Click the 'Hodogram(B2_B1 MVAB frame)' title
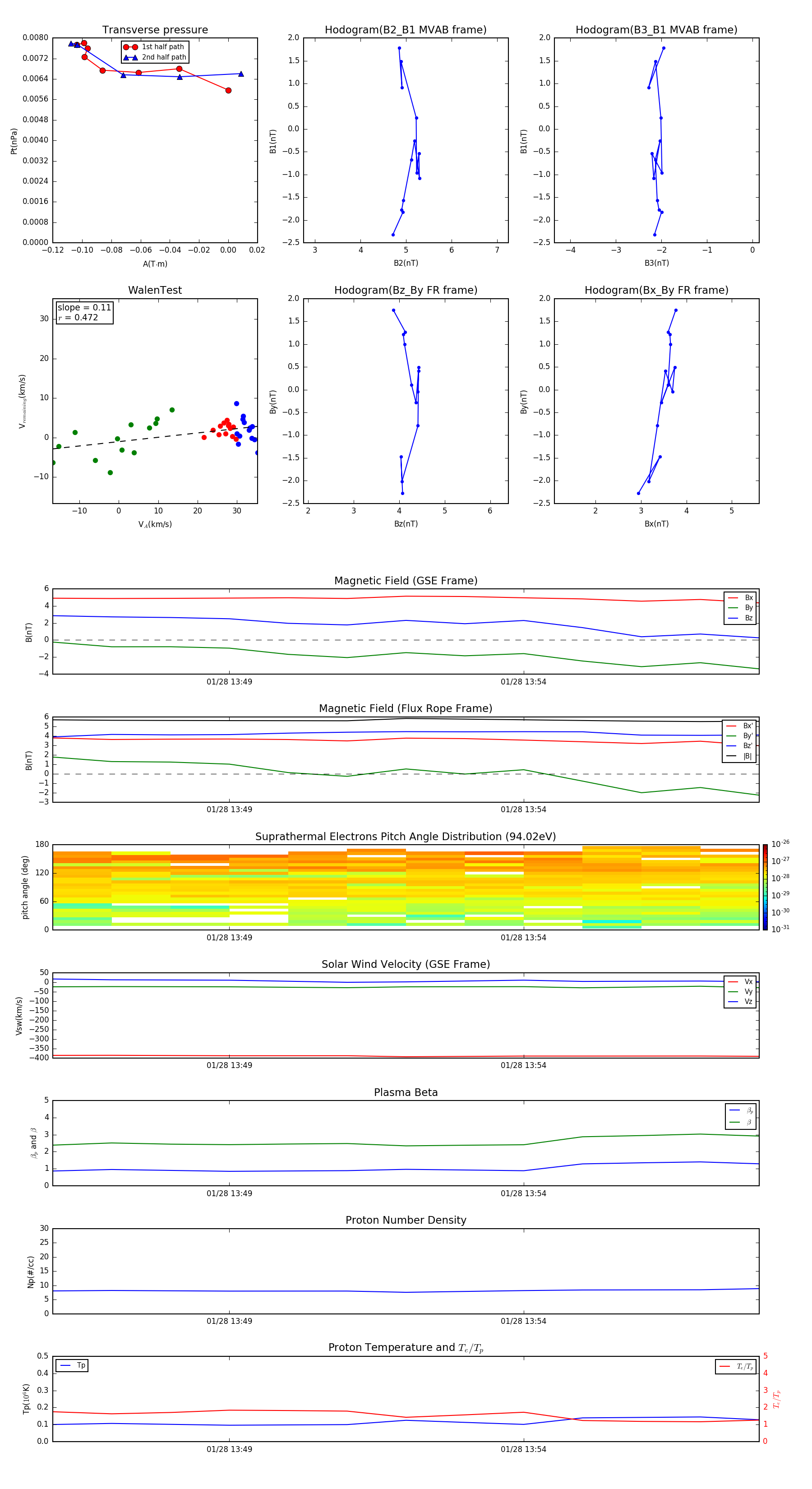Viewport: 812px width, 1489px height. tap(406, 30)
